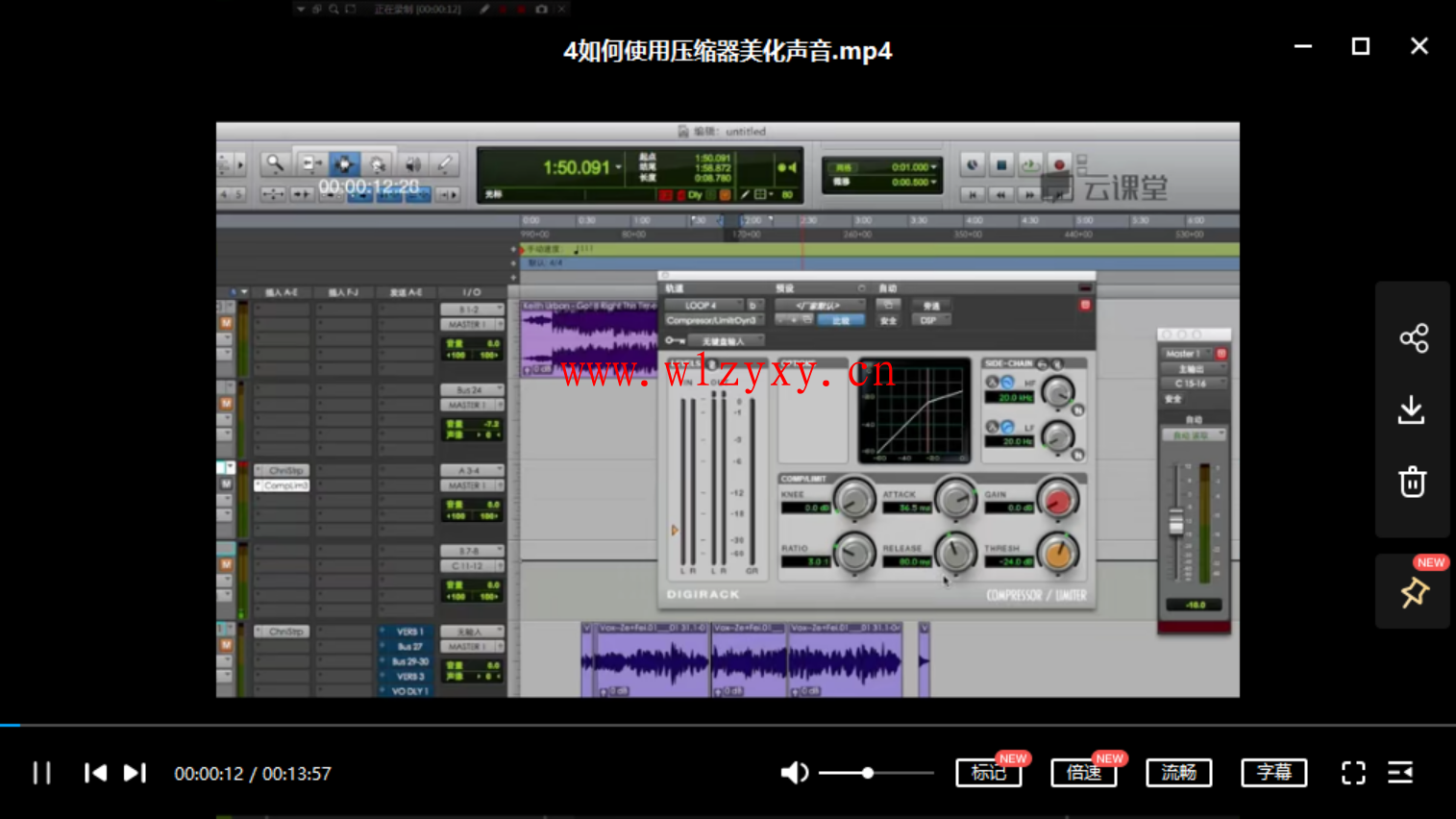Change the 流畅 video quality setting
Image resolution: width=1456 pixels, height=819 pixels.
[1178, 773]
